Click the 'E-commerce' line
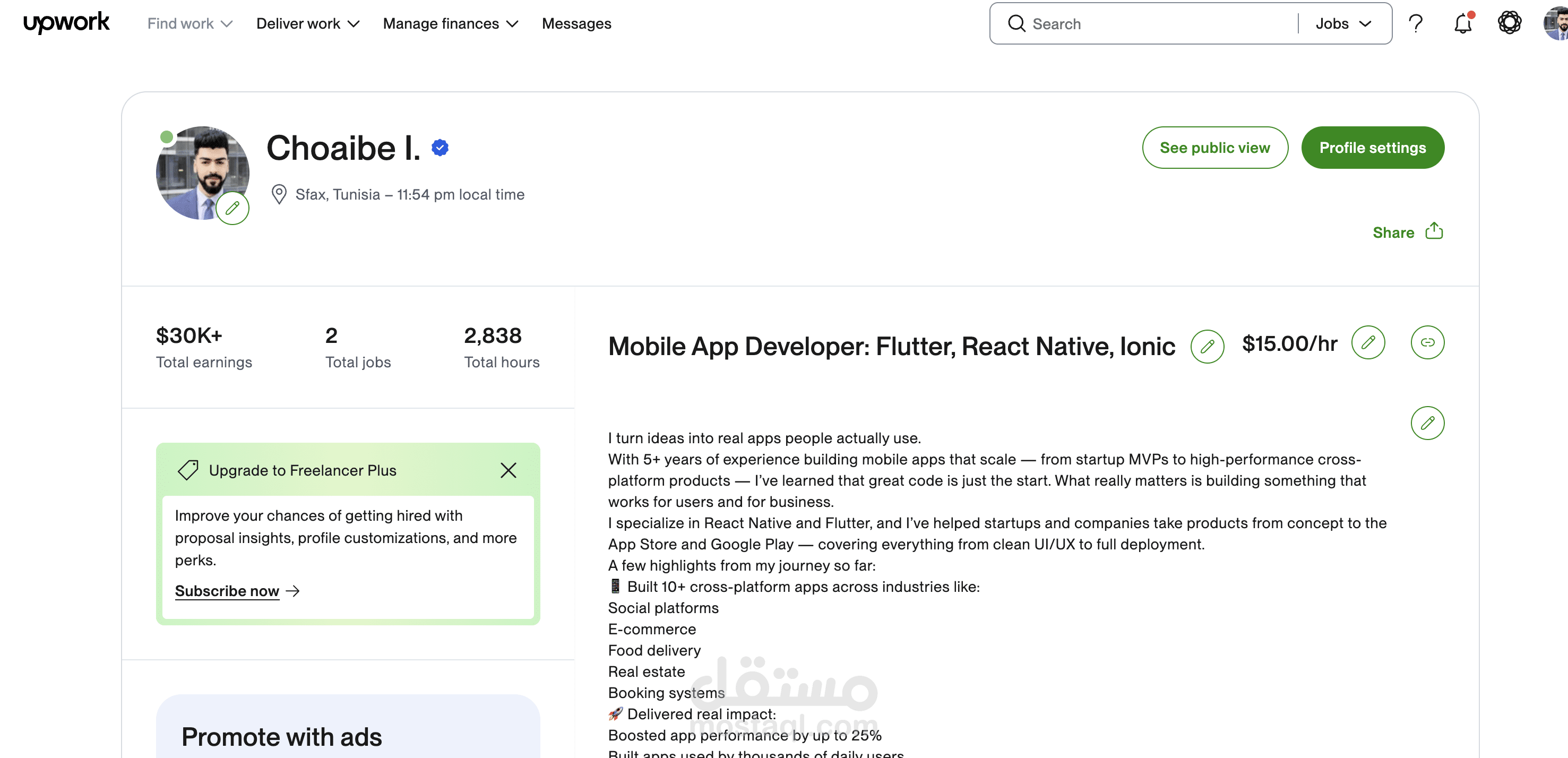This screenshot has height=758, width=1568. tap(651, 629)
